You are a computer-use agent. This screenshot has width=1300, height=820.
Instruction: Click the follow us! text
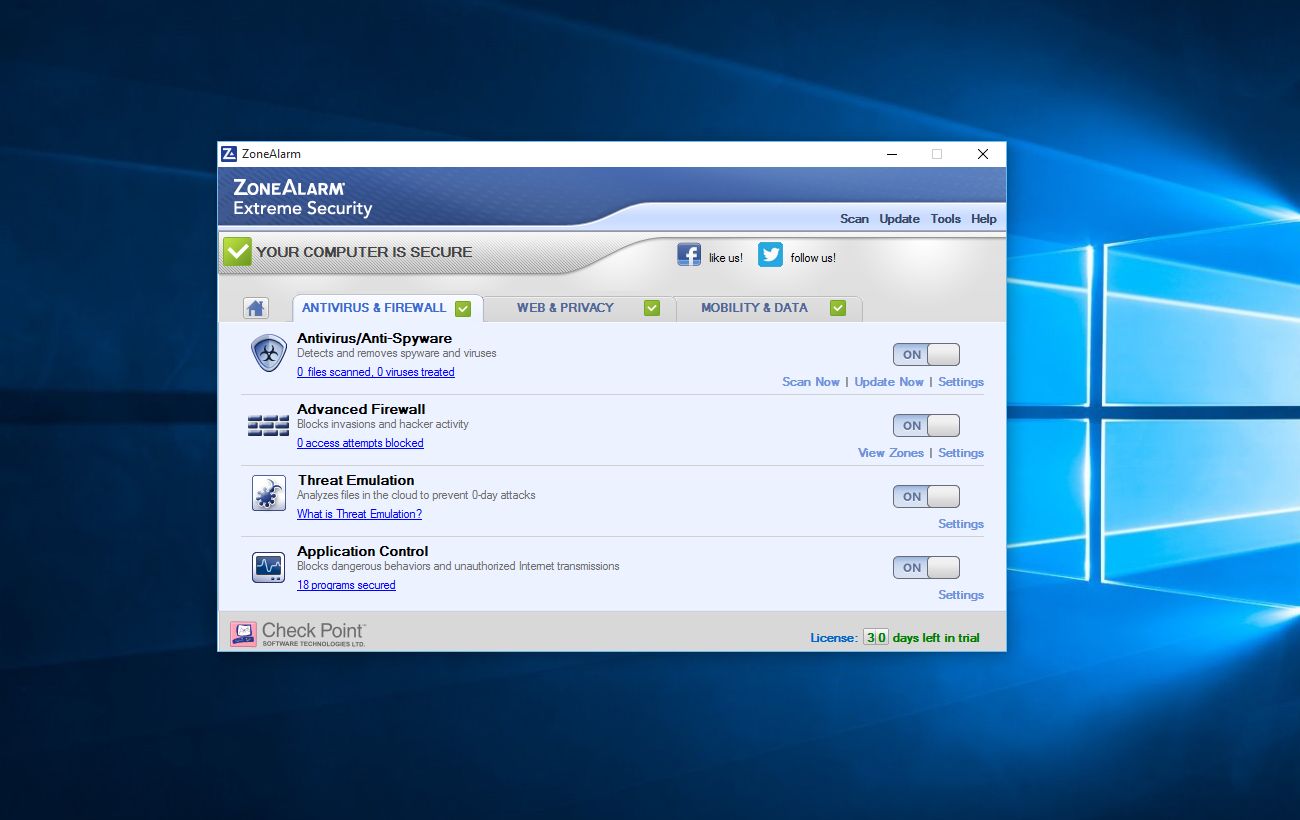tap(813, 258)
